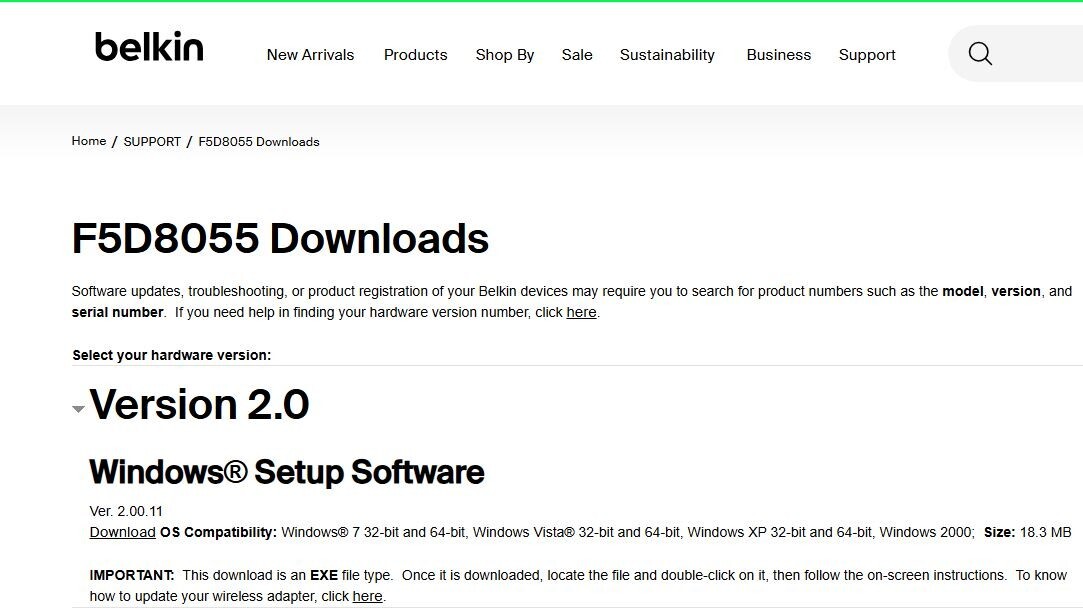This screenshot has height=612, width=1083.
Task: Click the F5D8055 Downloads page title
Action: point(280,238)
